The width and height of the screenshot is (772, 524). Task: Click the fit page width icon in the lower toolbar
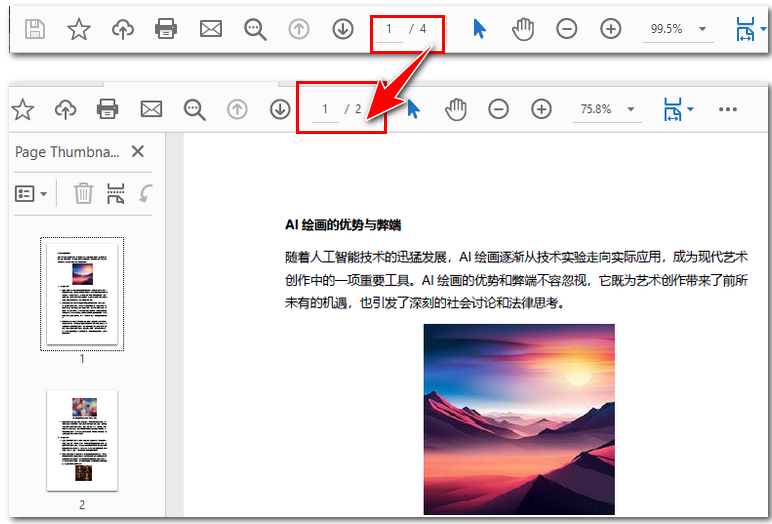click(x=673, y=109)
